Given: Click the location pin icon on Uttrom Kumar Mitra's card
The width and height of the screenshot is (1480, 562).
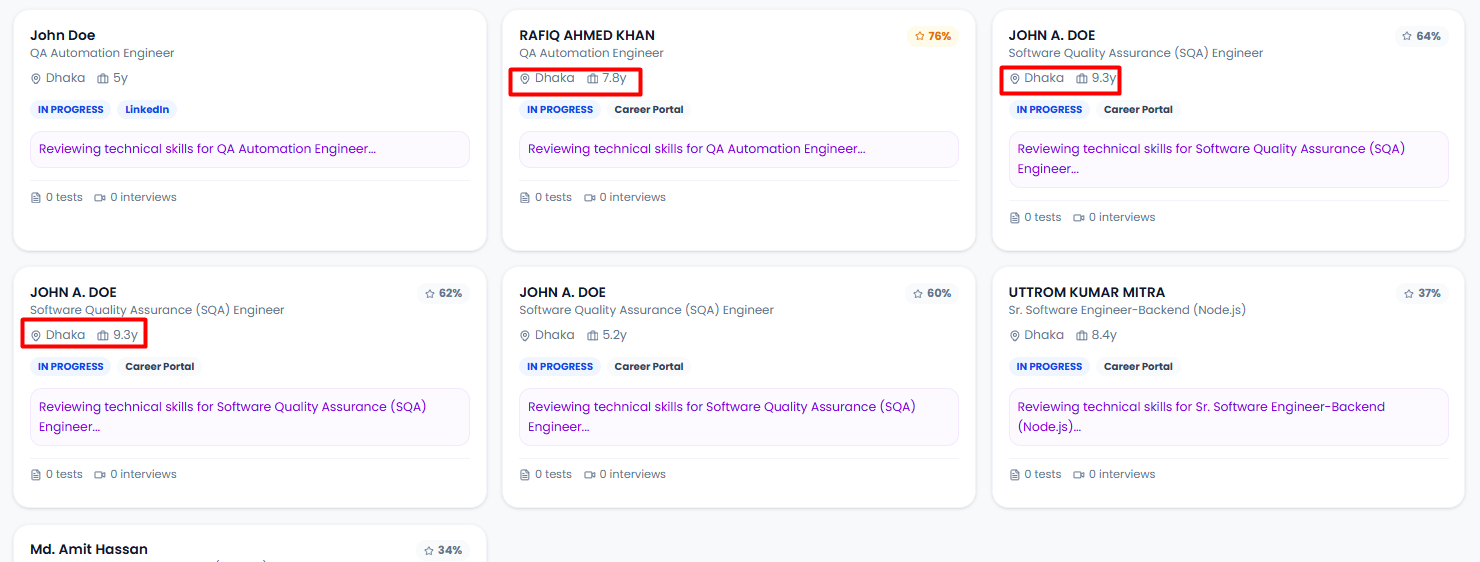Looking at the screenshot, I should coord(1014,336).
